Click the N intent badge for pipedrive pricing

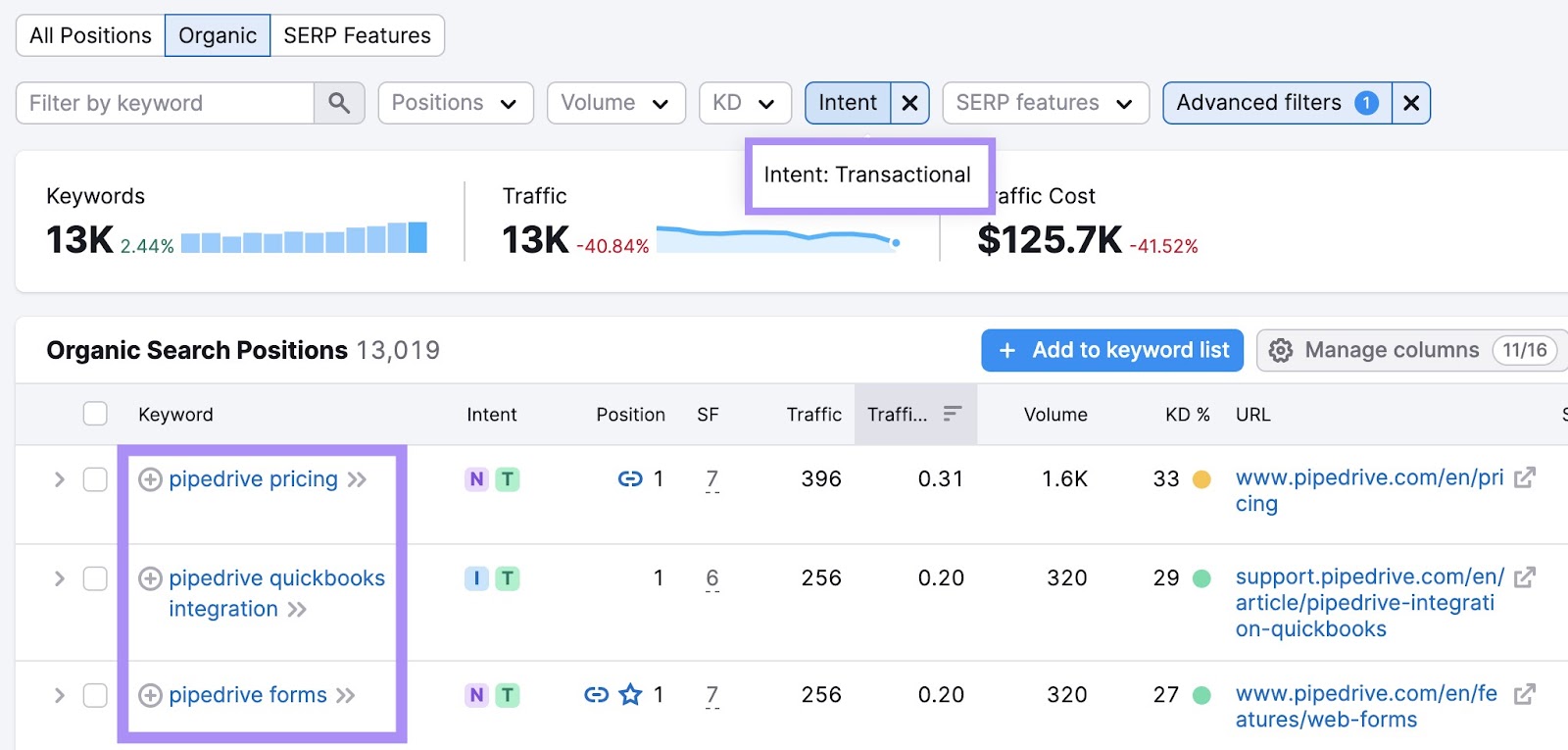476,479
